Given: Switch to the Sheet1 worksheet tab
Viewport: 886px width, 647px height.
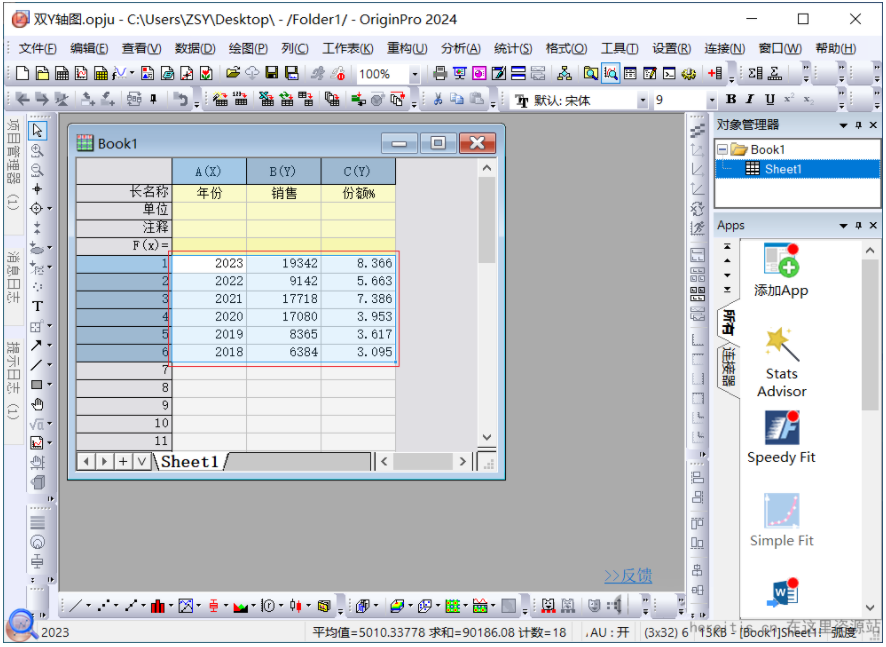Looking at the screenshot, I should click(190, 462).
